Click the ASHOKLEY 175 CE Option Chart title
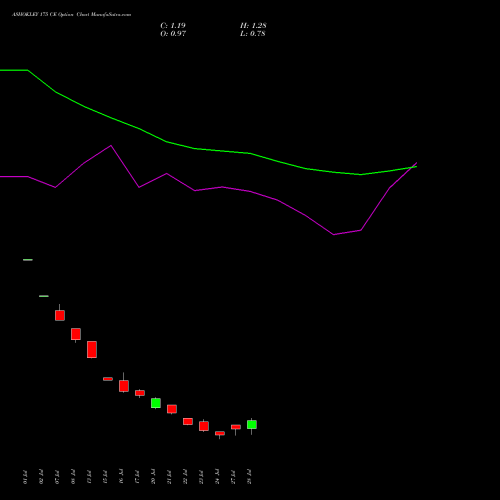This screenshot has width=500, height=500. (x=71, y=15)
